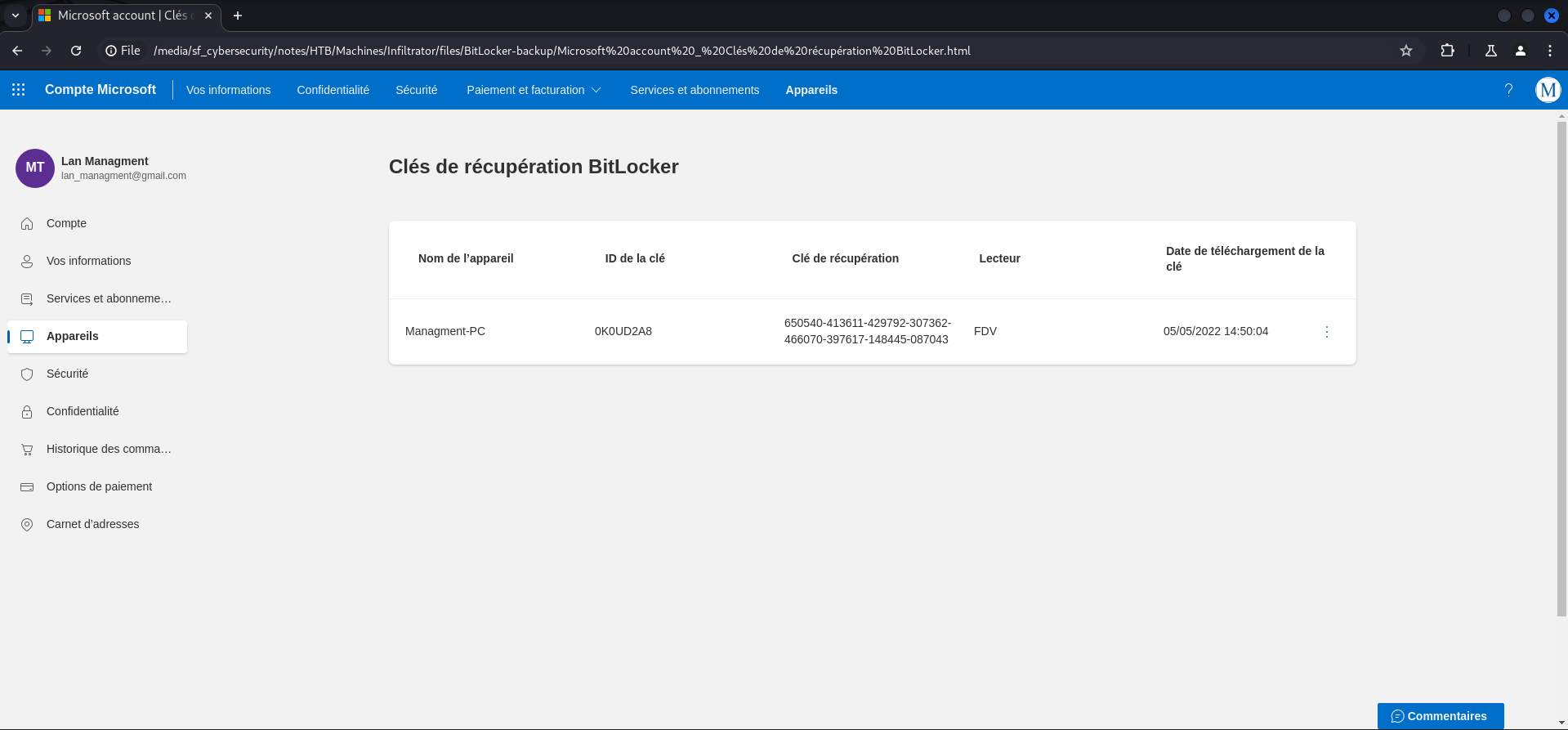Viewport: 1568px width, 730px height.
Task: Reload the current page
Action: click(x=76, y=51)
